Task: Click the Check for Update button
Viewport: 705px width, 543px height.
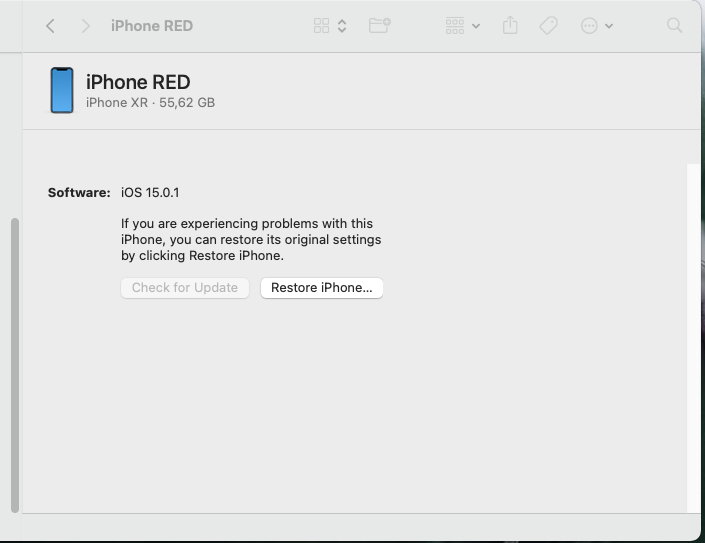Action: (185, 288)
